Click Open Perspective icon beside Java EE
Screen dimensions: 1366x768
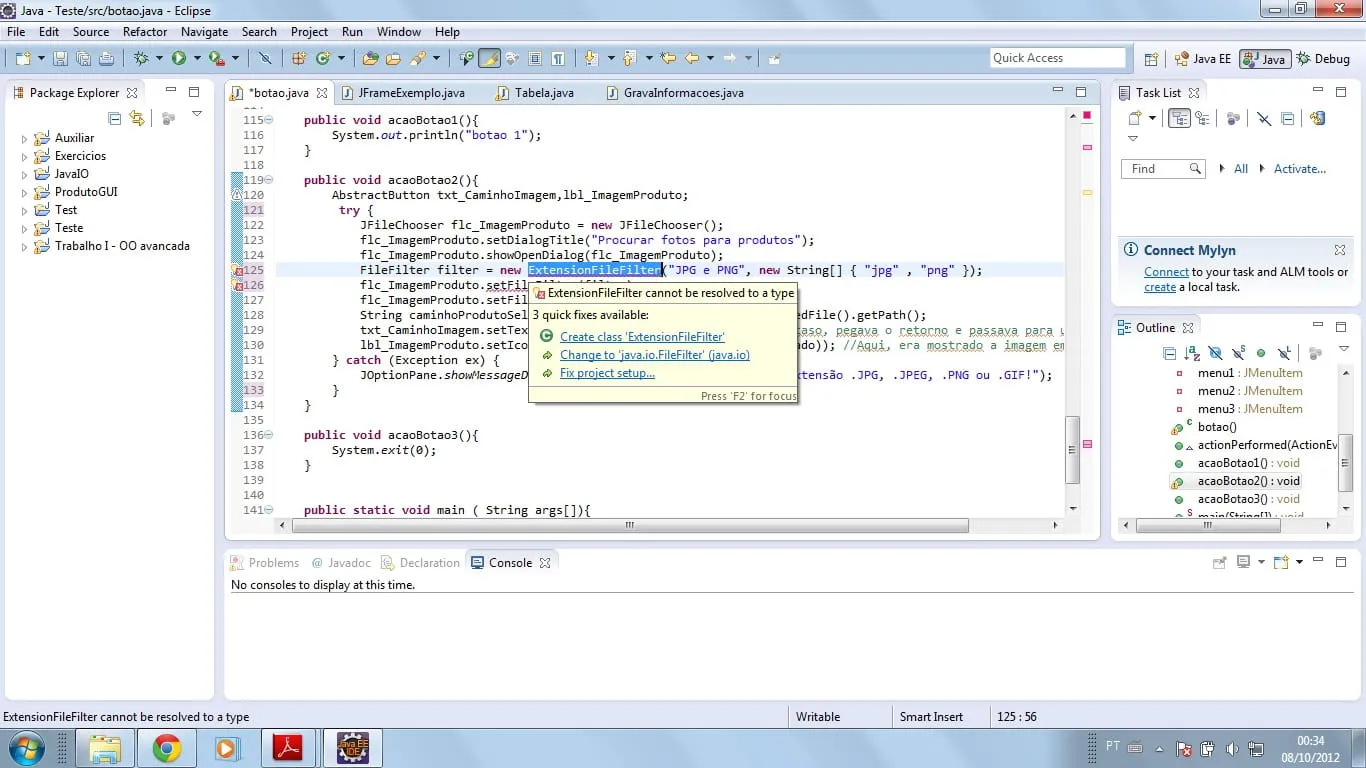pyautogui.click(x=1151, y=59)
